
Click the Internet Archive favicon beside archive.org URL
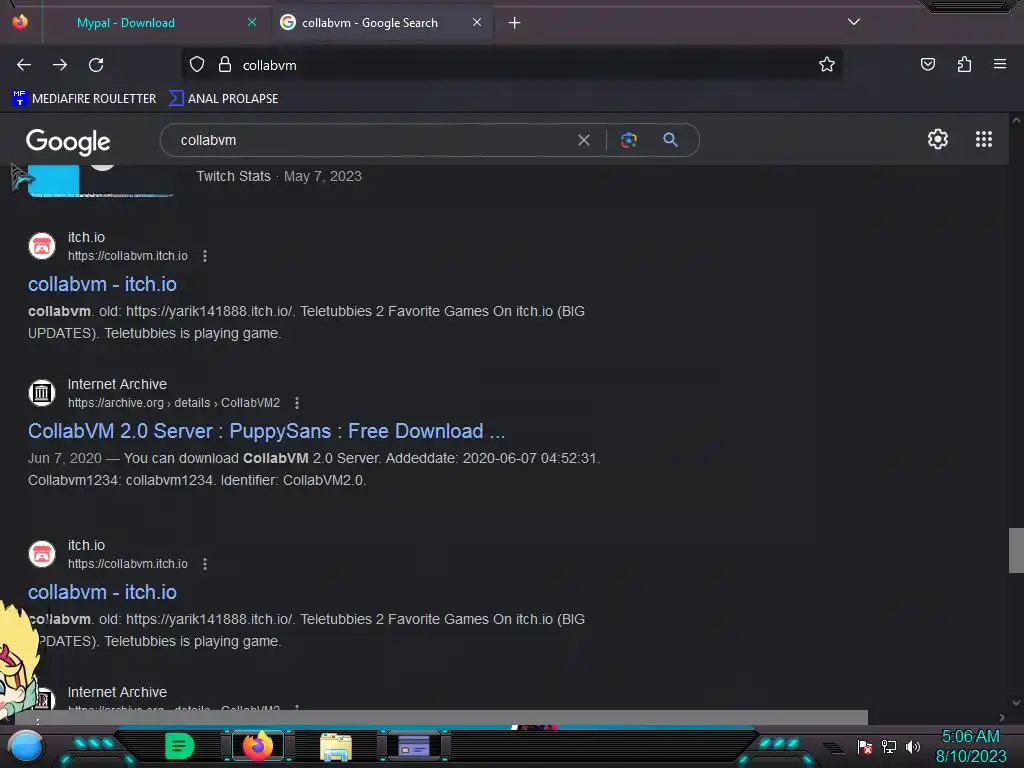click(42, 393)
